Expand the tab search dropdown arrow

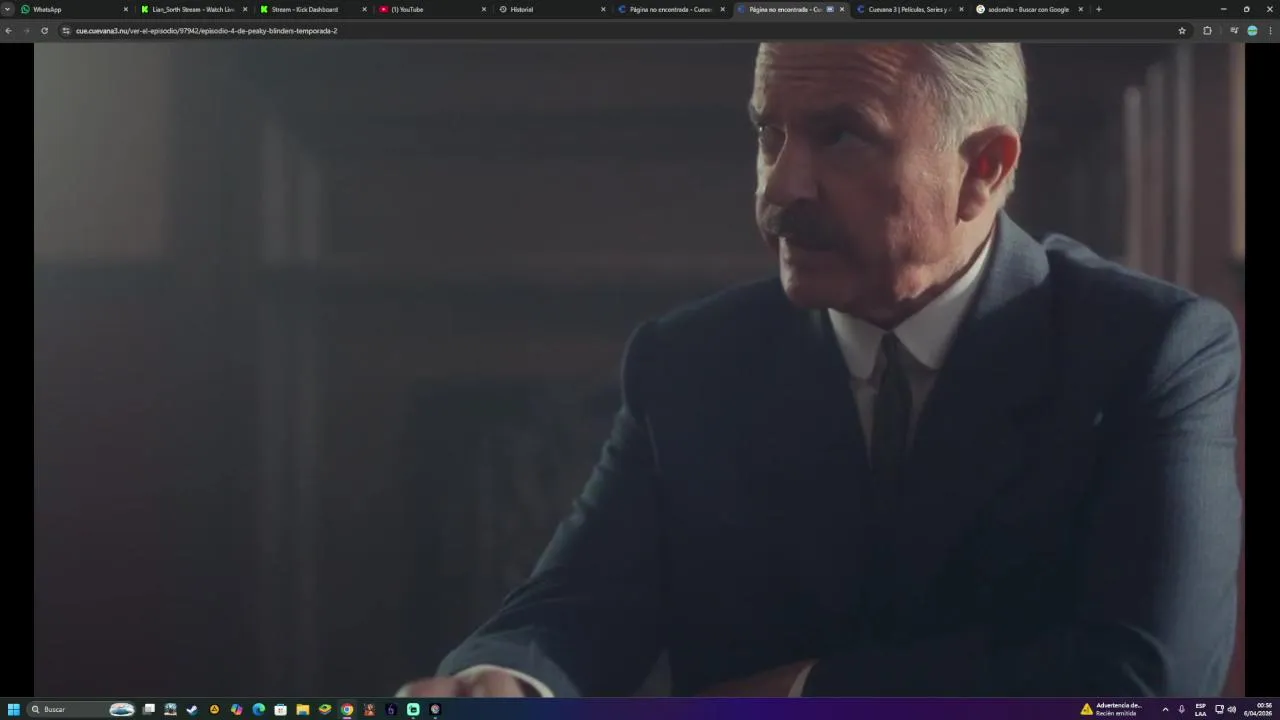8,9
